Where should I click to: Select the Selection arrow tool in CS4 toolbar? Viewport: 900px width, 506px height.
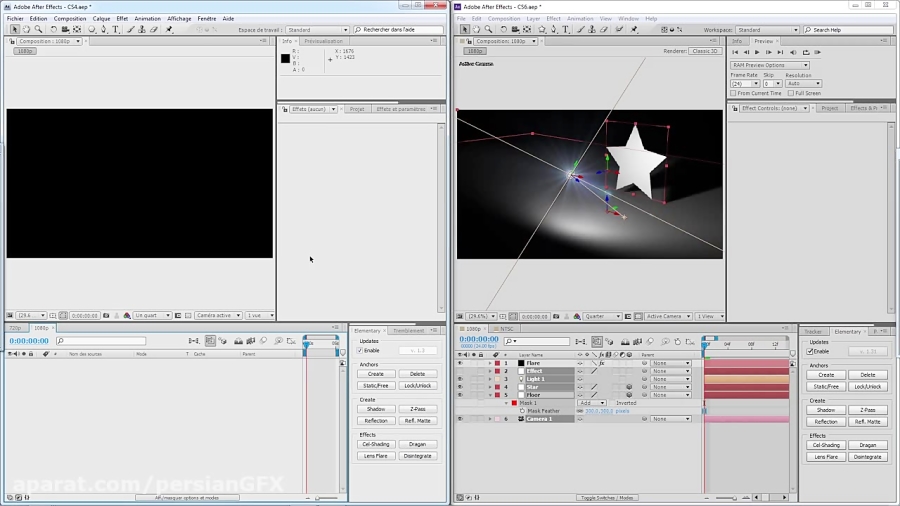(14, 29)
